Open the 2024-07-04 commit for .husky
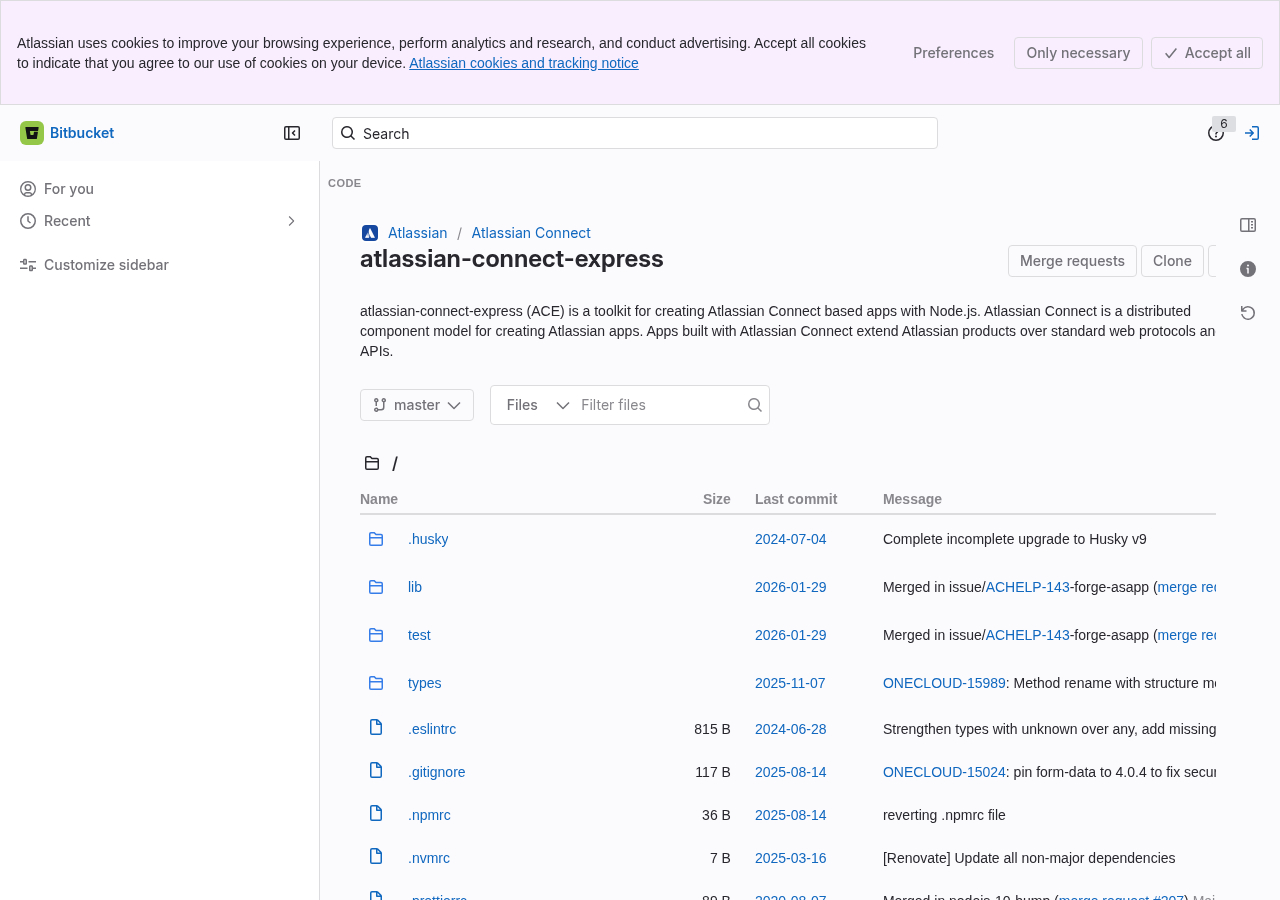The height and width of the screenshot is (900, 1280). coord(791,539)
